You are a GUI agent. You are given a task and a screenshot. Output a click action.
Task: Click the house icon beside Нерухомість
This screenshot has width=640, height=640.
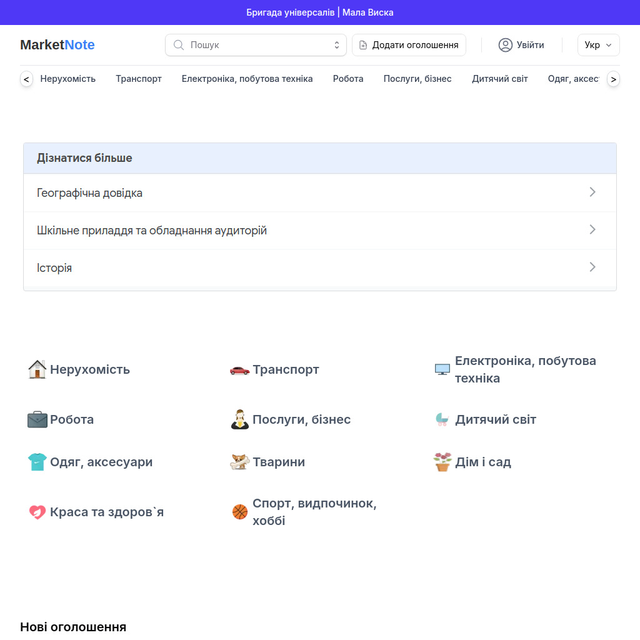(37, 369)
